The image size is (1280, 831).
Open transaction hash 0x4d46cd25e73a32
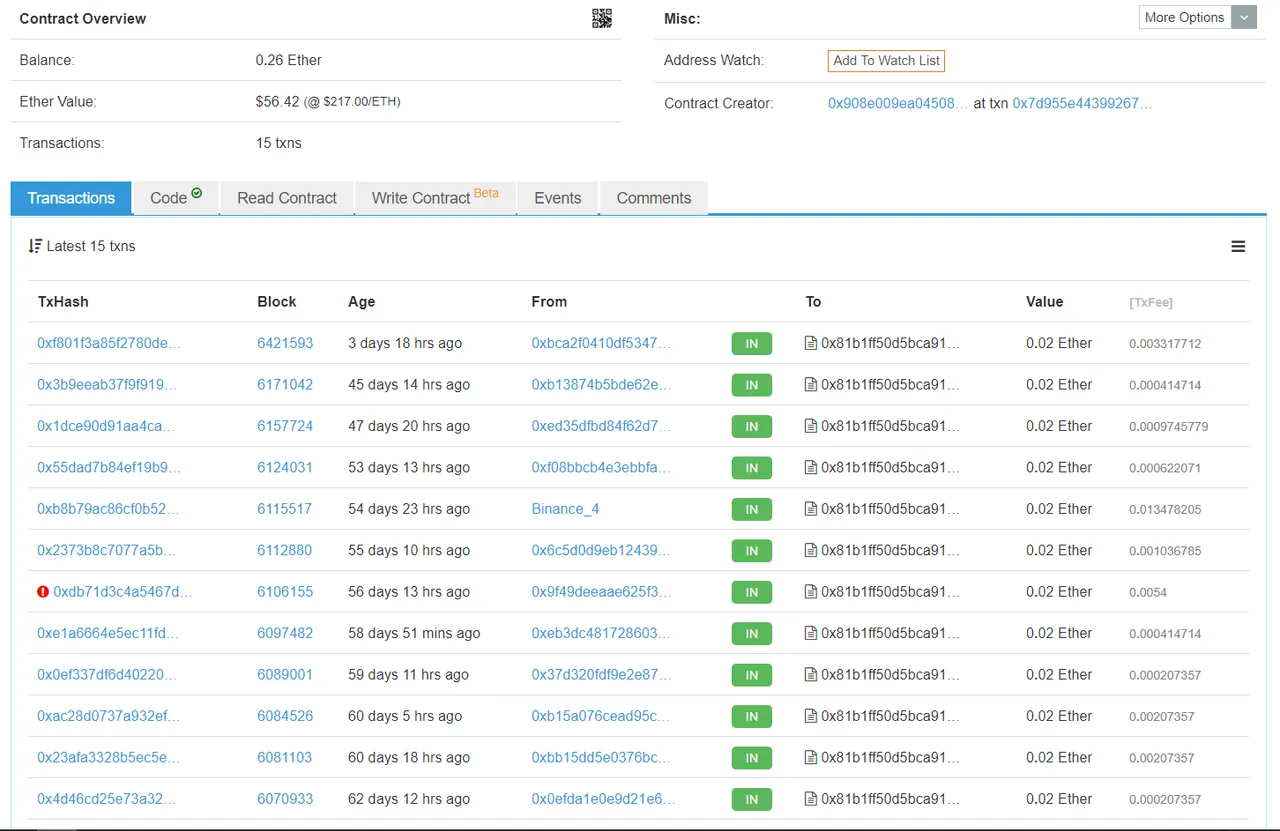106,799
